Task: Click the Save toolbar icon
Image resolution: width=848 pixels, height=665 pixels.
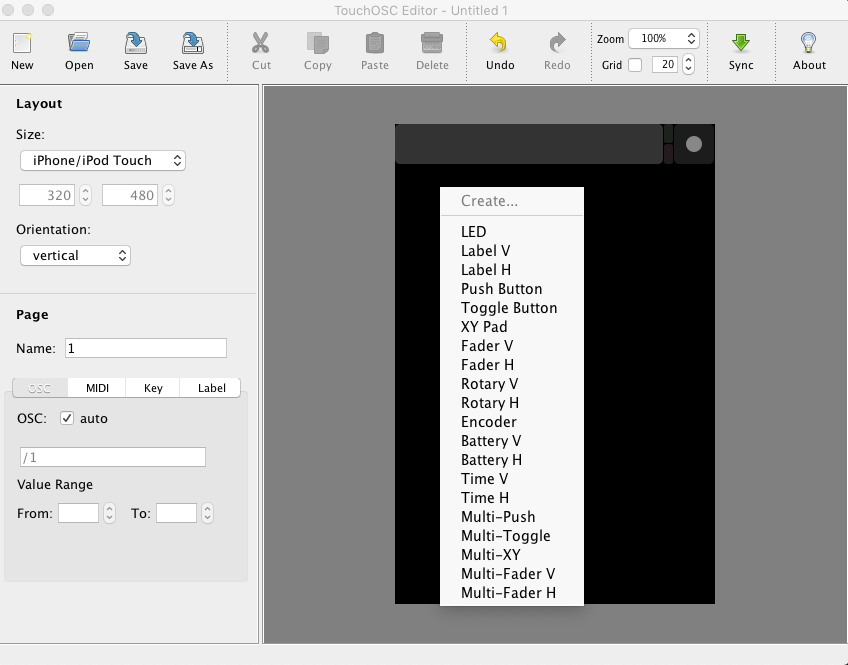Action: click(x=135, y=43)
